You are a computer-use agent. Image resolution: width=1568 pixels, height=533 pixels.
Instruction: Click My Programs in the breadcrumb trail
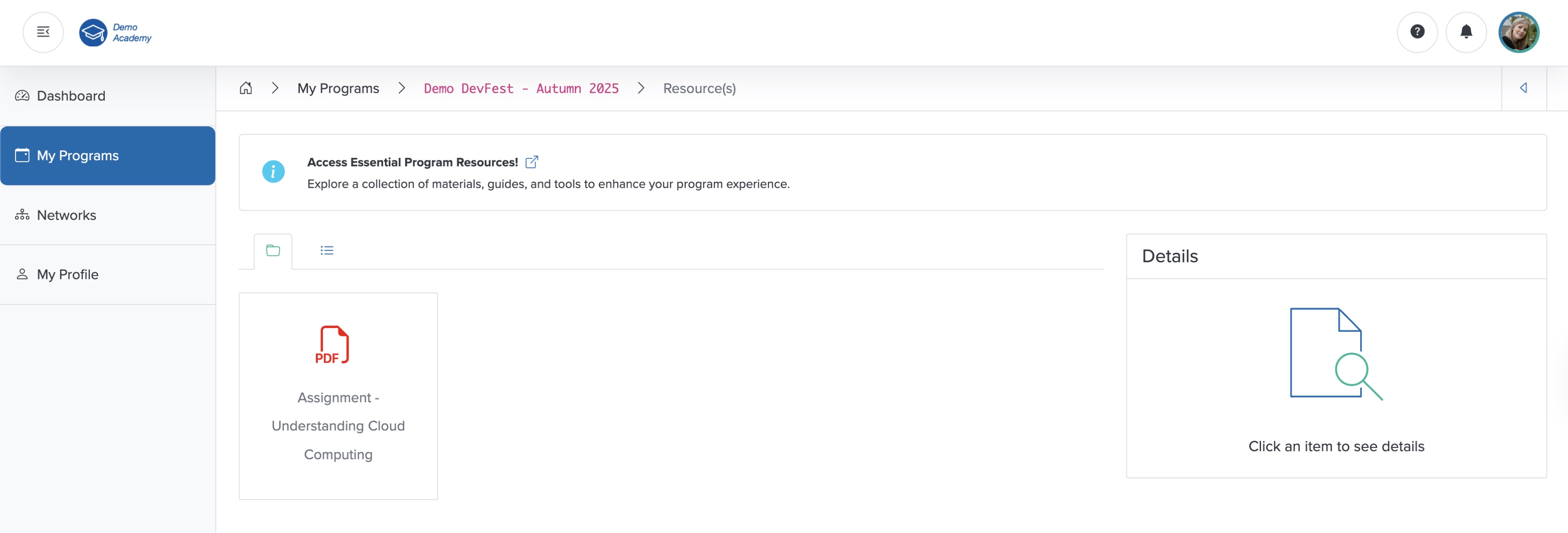click(339, 88)
